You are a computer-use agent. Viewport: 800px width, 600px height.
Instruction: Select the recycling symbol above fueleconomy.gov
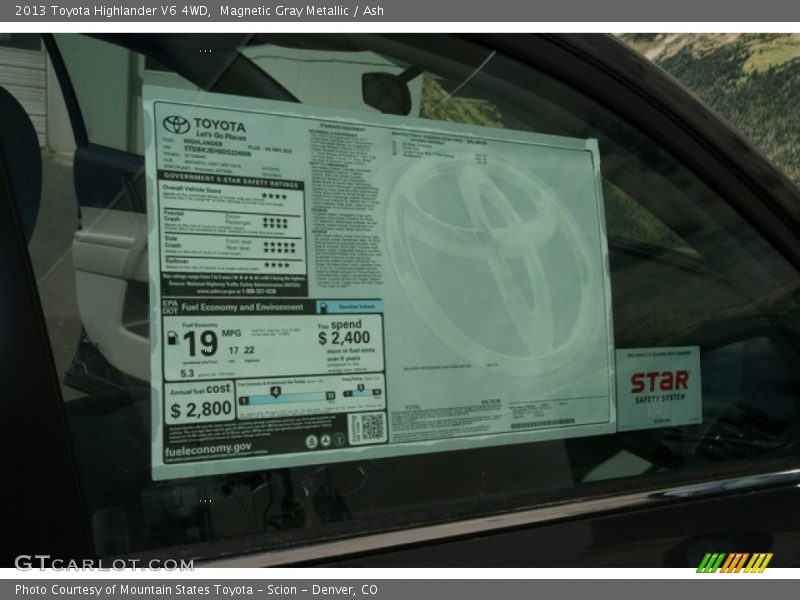(x=326, y=439)
